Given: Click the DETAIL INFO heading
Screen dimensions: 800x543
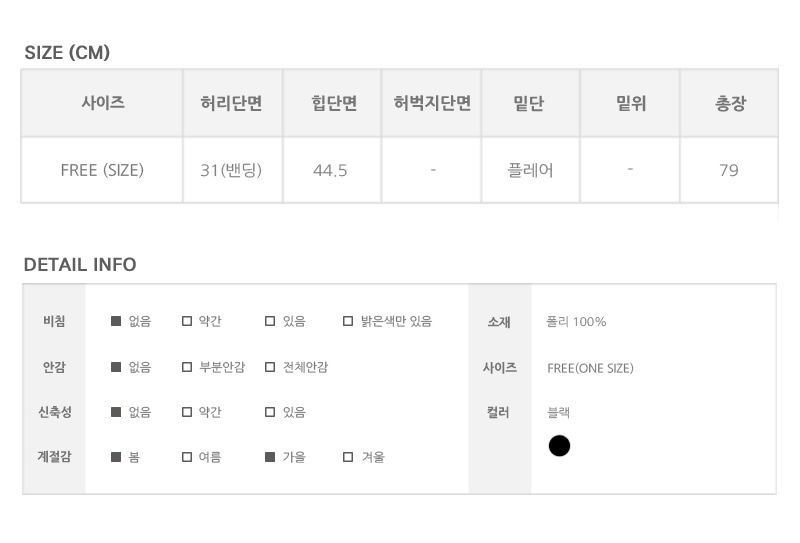Looking at the screenshot, I should [x=80, y=265].
